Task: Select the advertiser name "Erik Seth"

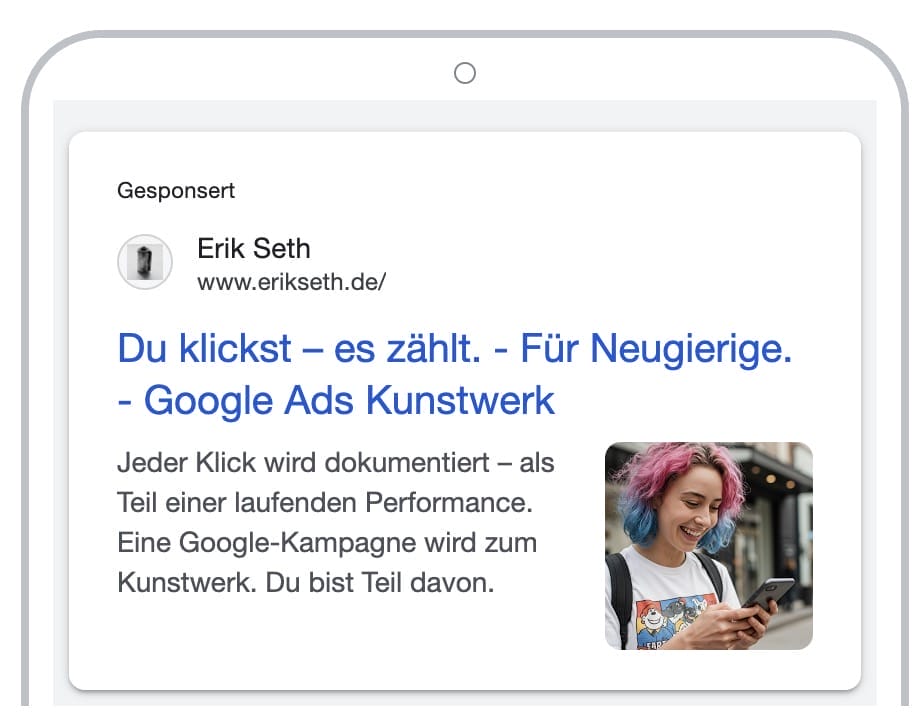Action: click(x=253, y=248)
